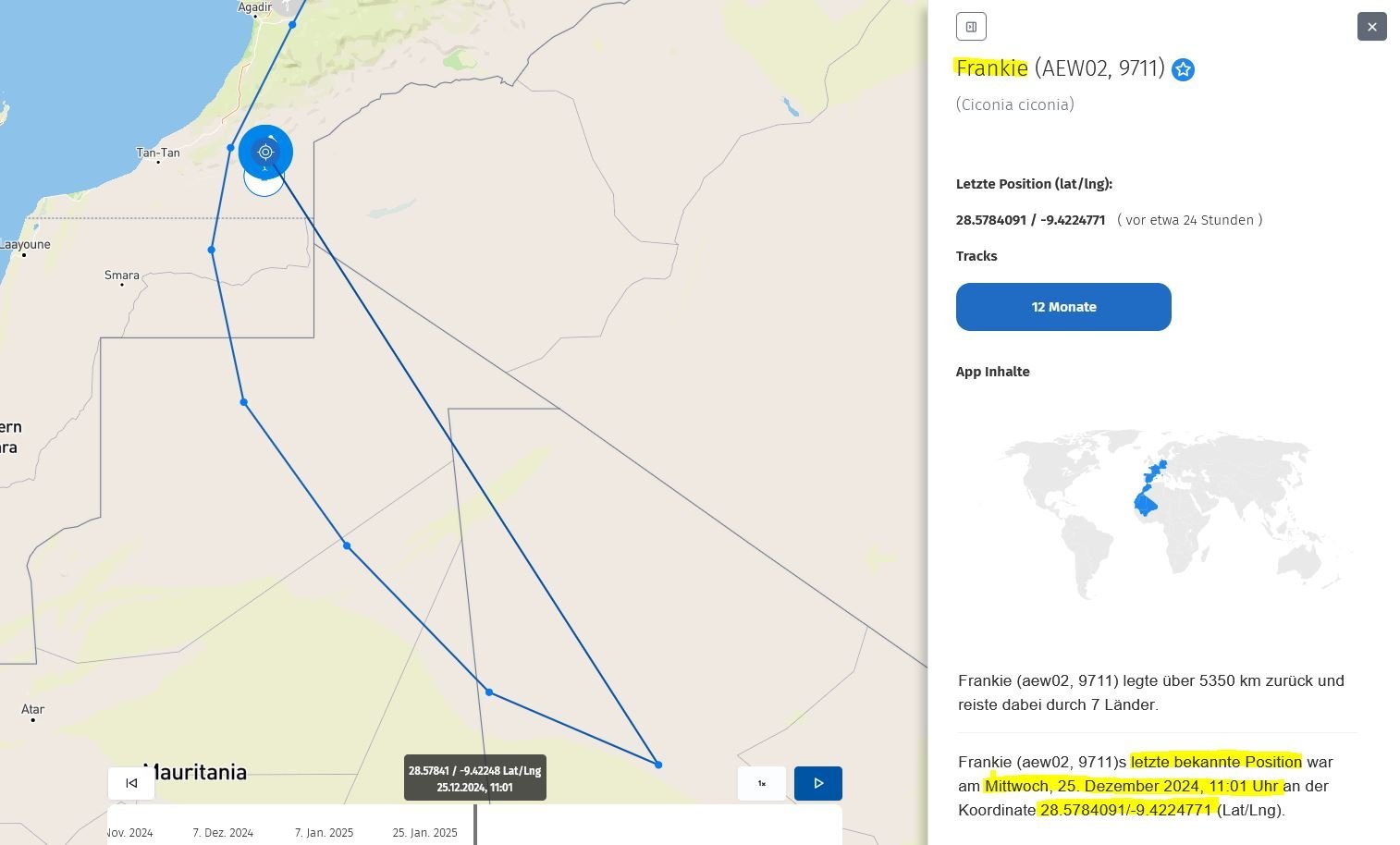
Task: Start track animation with the play button
Action: [x=817, y=783]
